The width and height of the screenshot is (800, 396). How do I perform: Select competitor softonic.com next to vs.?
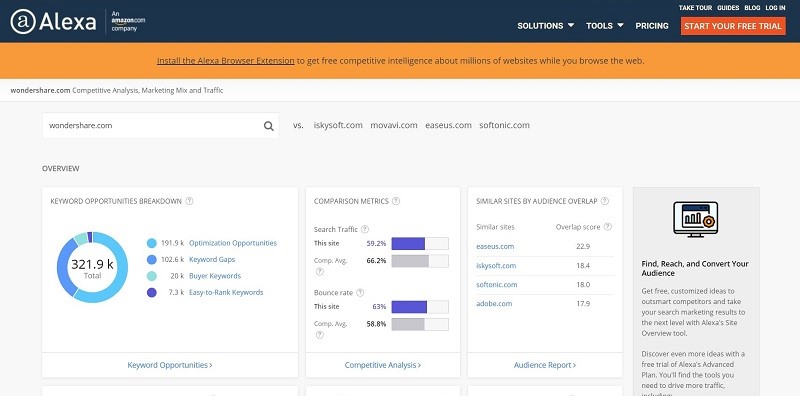coord(505,125)
